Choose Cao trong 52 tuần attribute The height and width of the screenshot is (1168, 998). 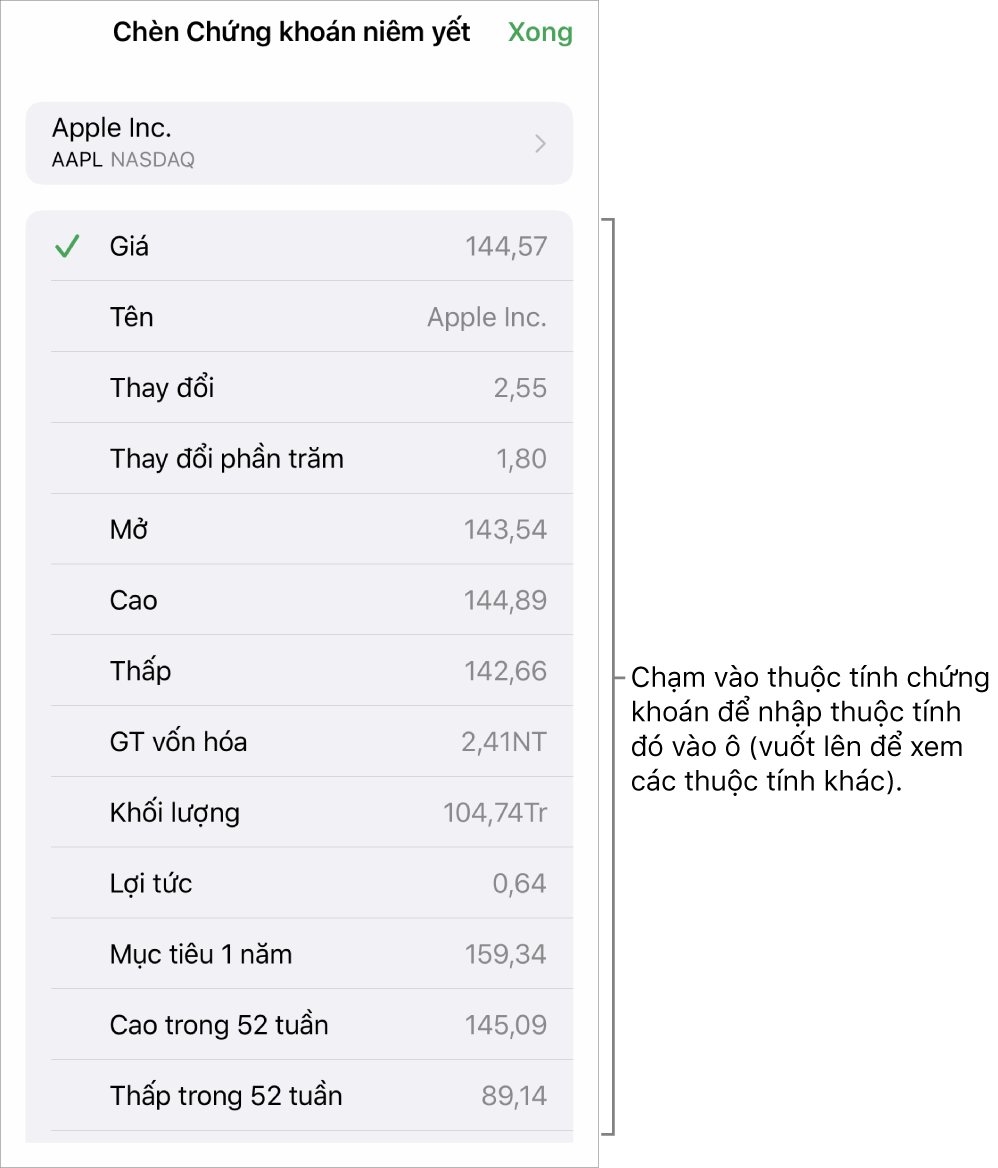tap(299, 1024)
